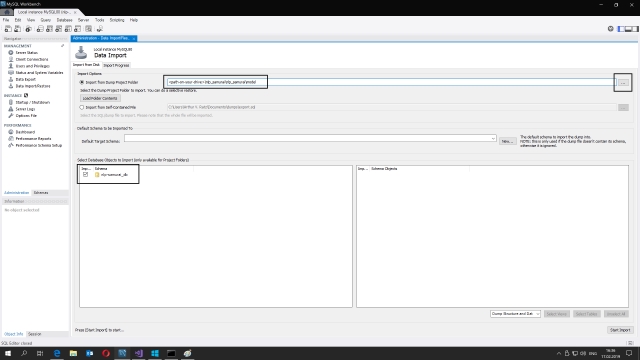Open the Dump Structure and Data dropdown

coord(516,314)
